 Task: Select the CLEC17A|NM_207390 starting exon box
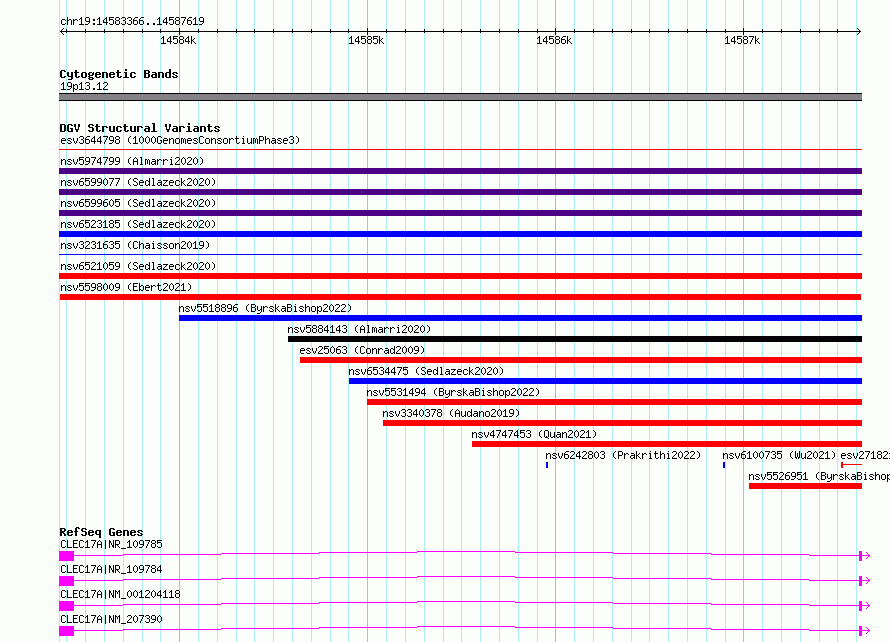(x=66, y=631)
